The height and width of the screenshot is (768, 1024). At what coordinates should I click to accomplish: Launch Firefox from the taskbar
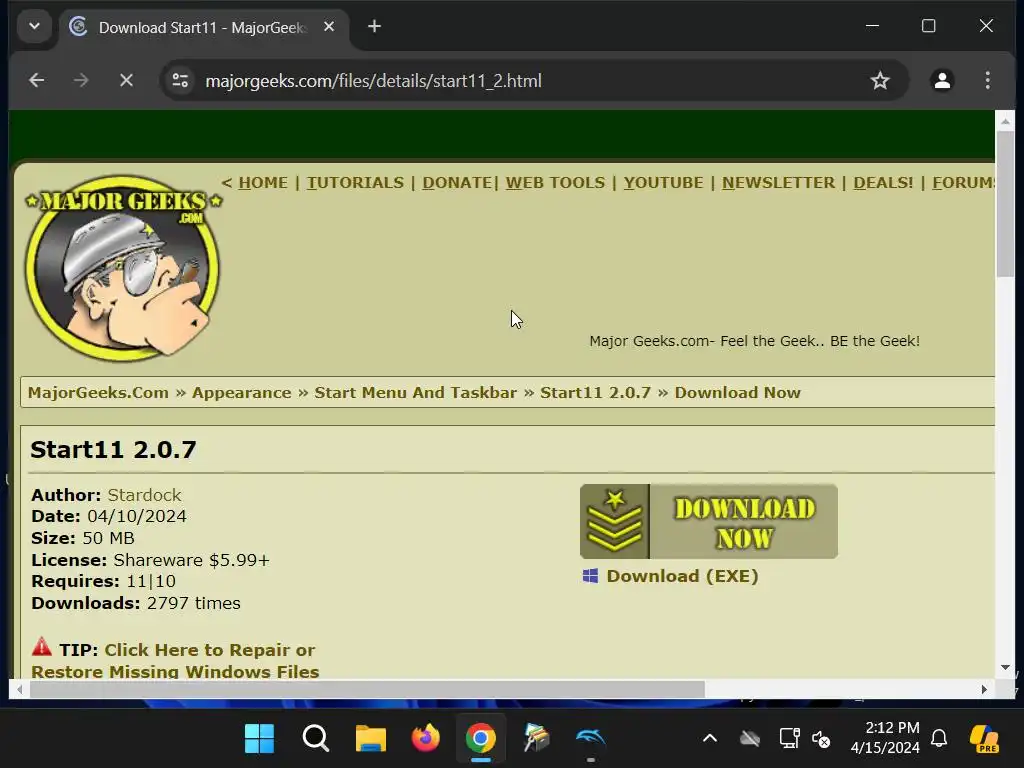[425, 739]
